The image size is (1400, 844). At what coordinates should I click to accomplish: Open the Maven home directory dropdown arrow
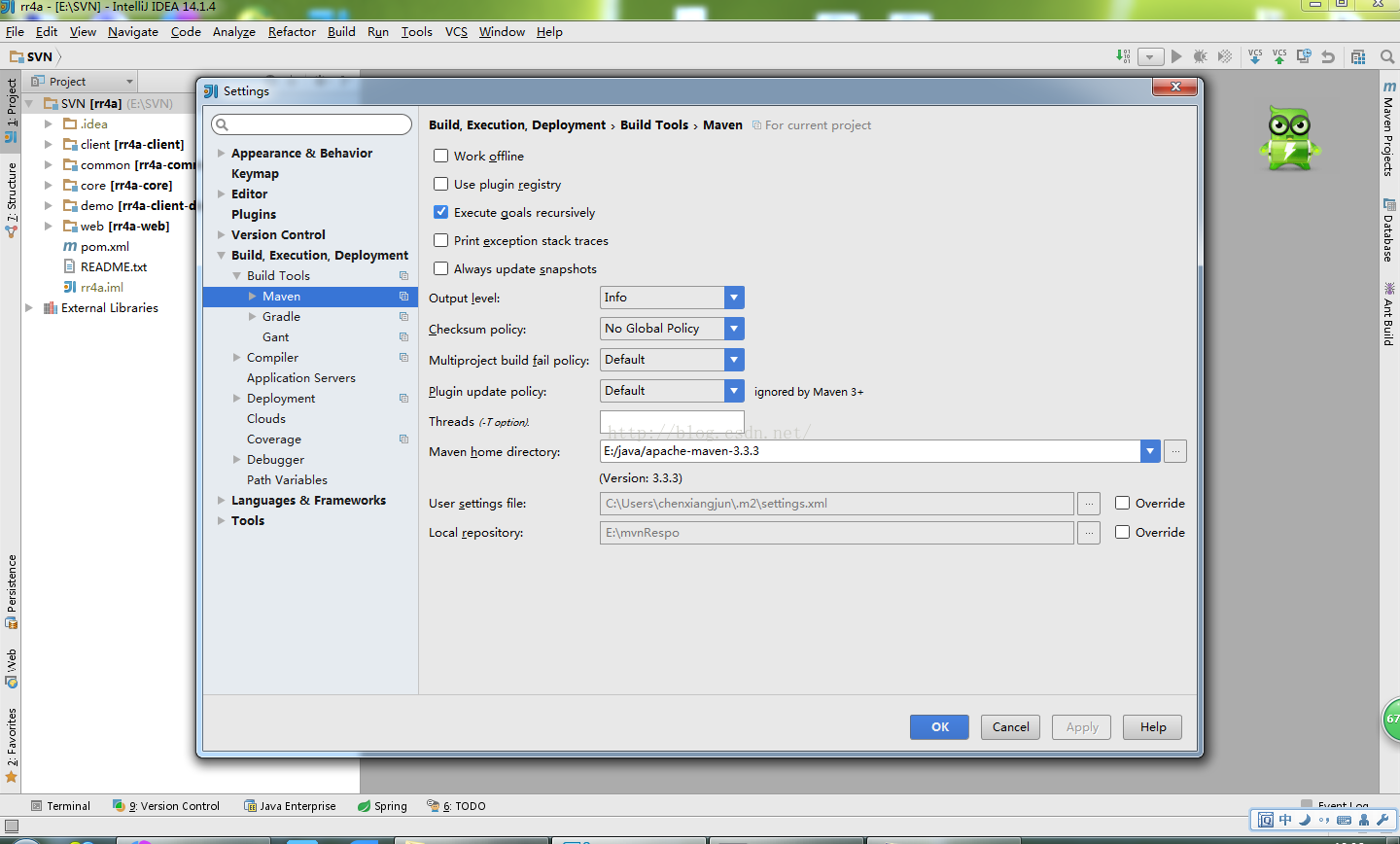[x=1151, y=451]
